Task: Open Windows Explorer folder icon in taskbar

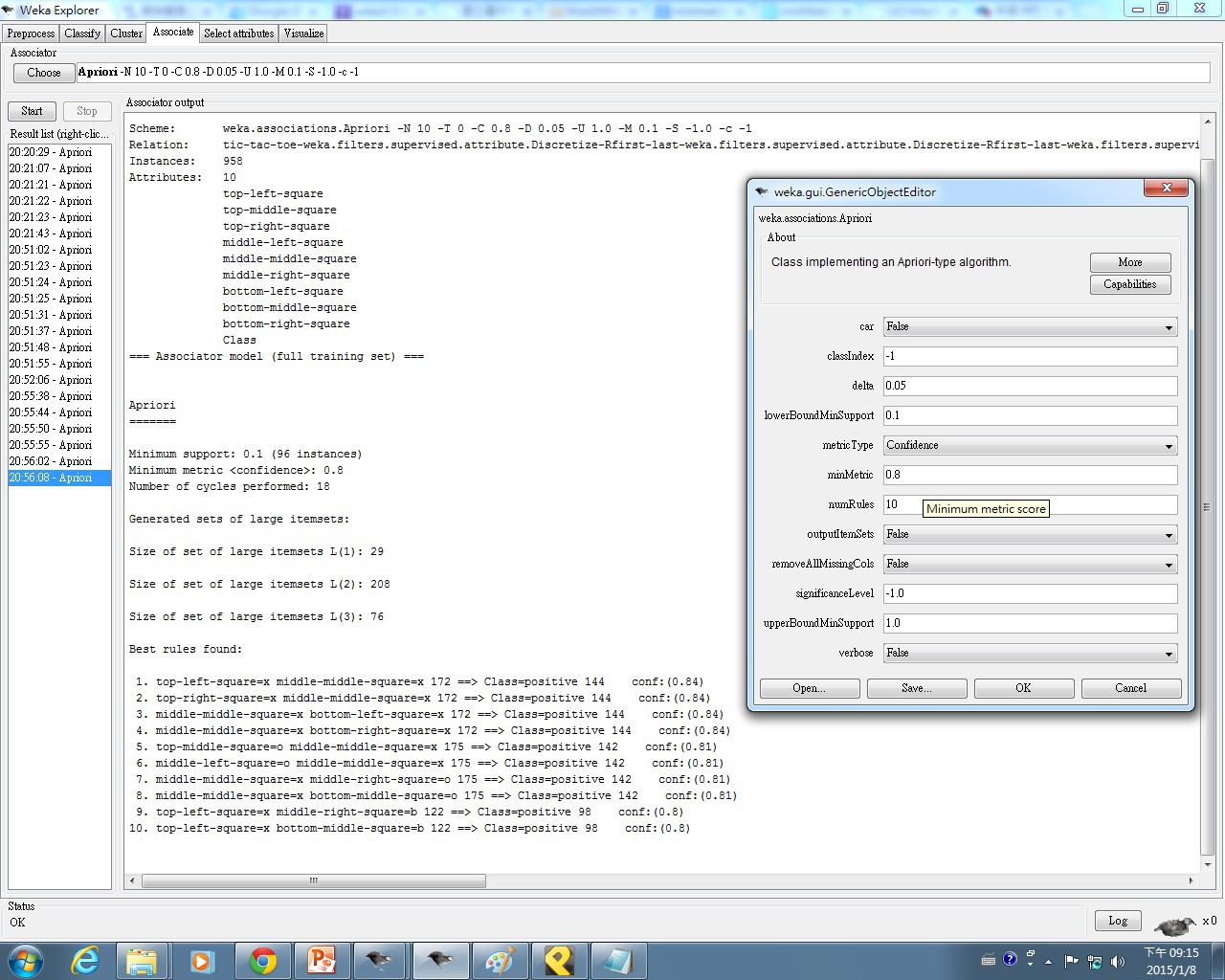Action: pos(142,960)
